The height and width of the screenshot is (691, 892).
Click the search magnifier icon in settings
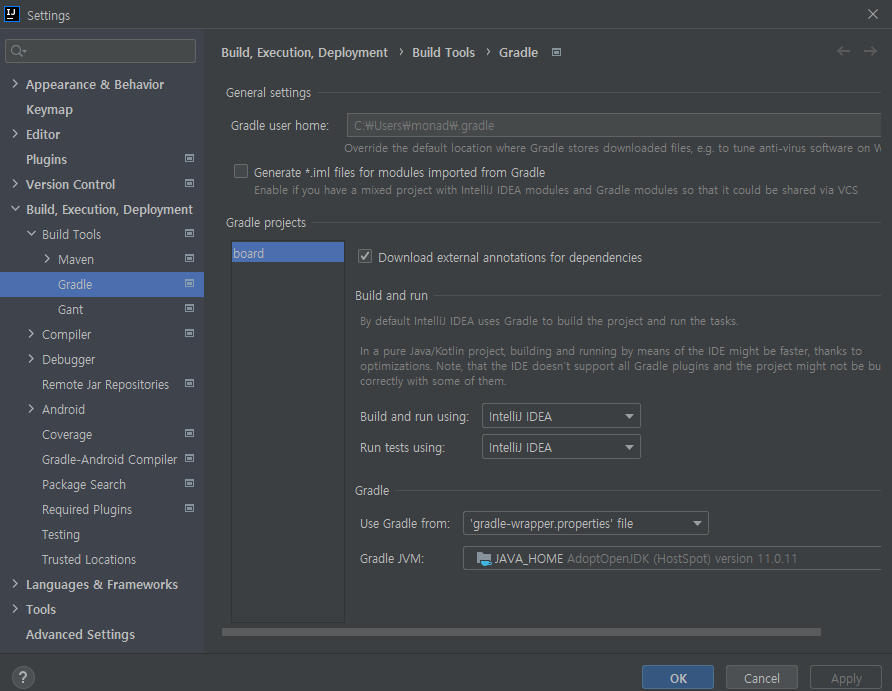(x=18, y=51)
